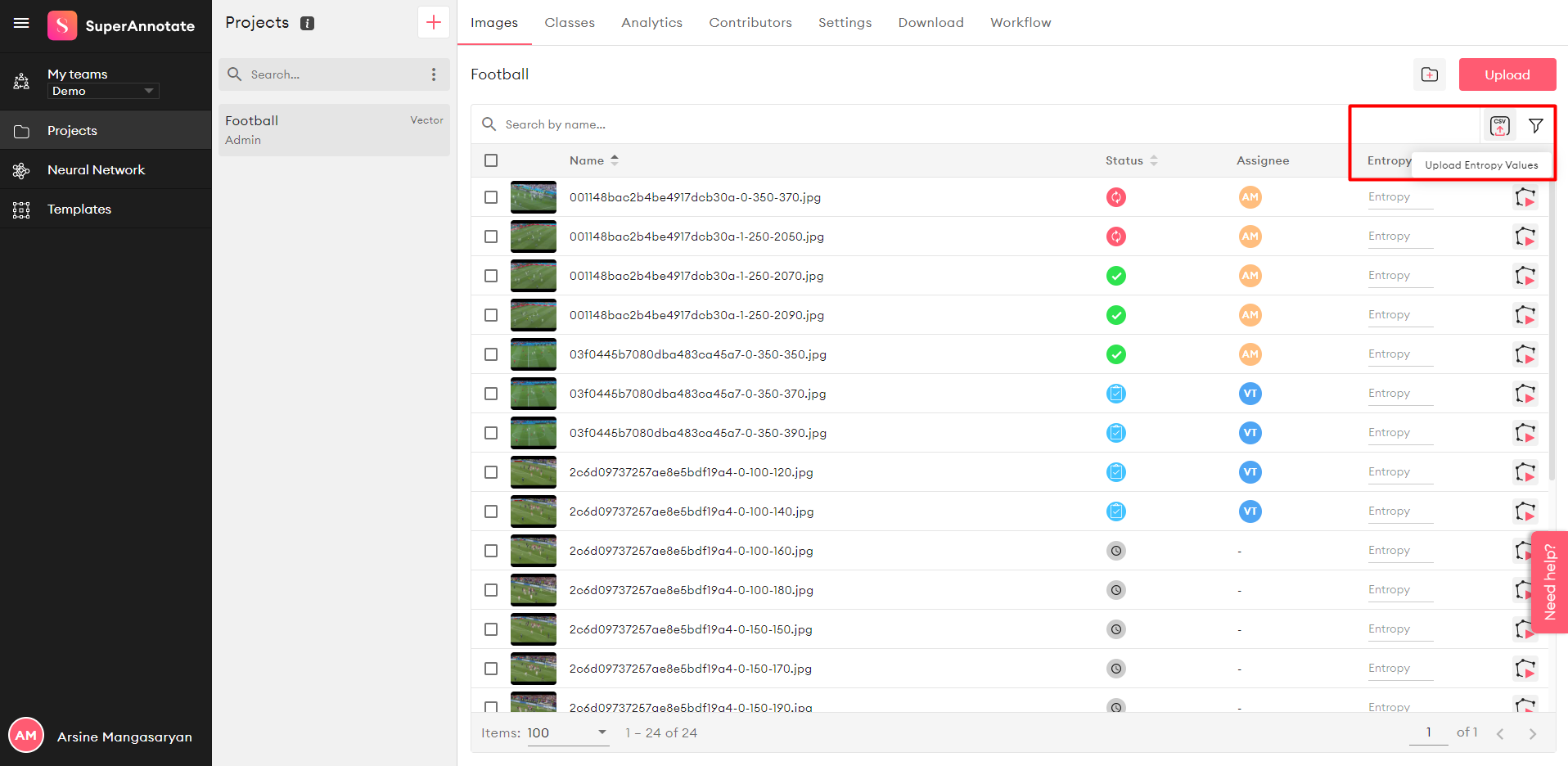The height and width of the screenshot is (766, 1568).
Task: Open the images filter funnel icon
Action: point(1536,126)
